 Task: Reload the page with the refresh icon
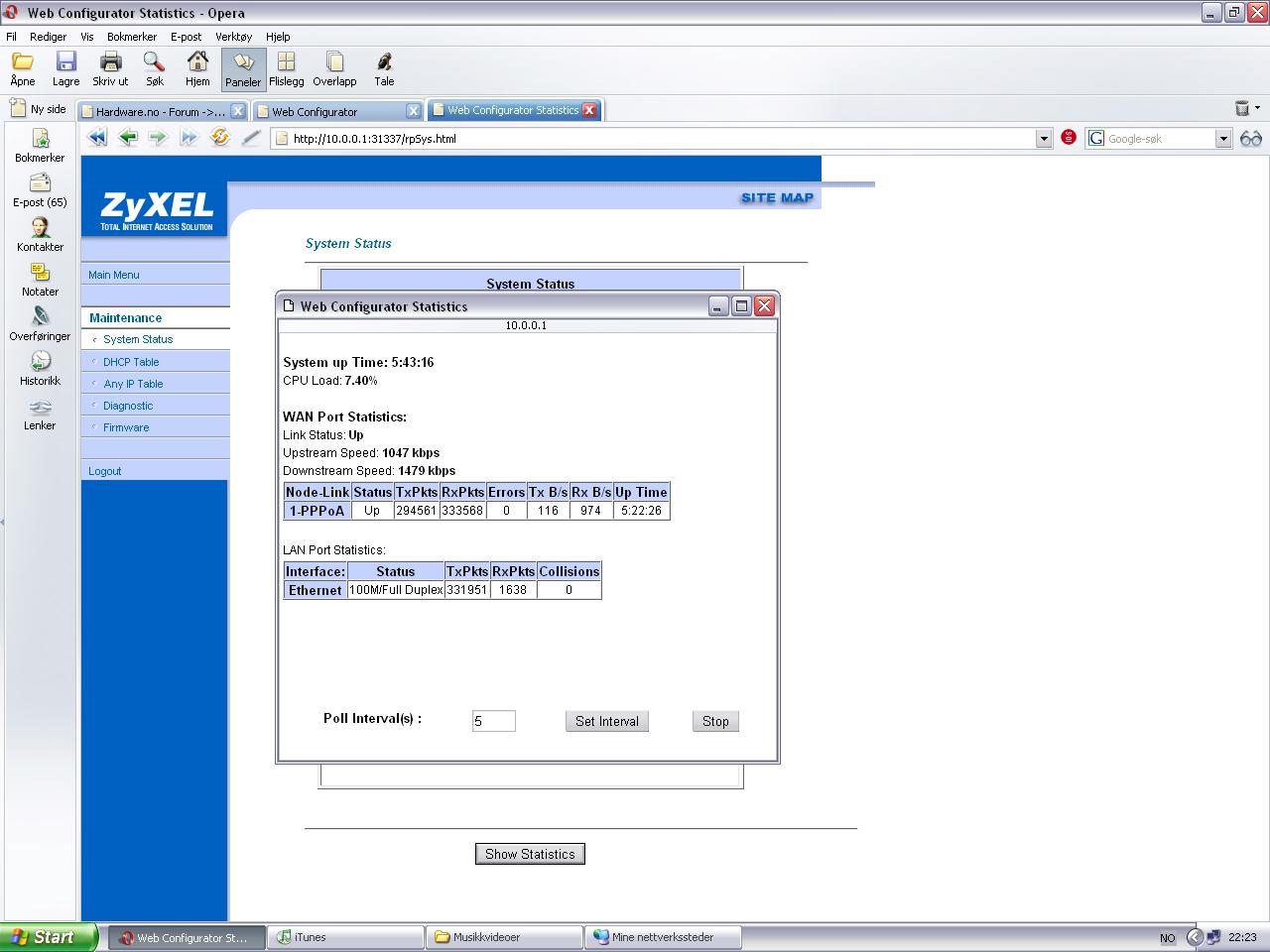(219, 138)
